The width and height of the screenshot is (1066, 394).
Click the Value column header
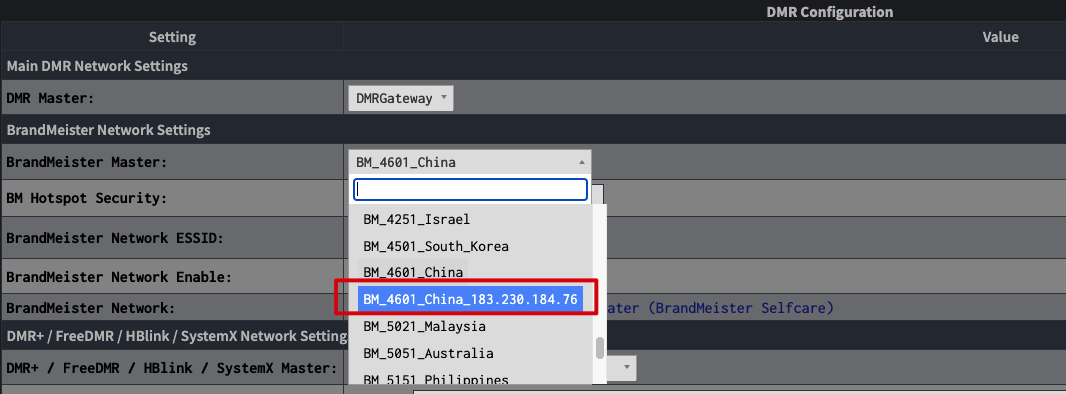[x=1000, y=37]
